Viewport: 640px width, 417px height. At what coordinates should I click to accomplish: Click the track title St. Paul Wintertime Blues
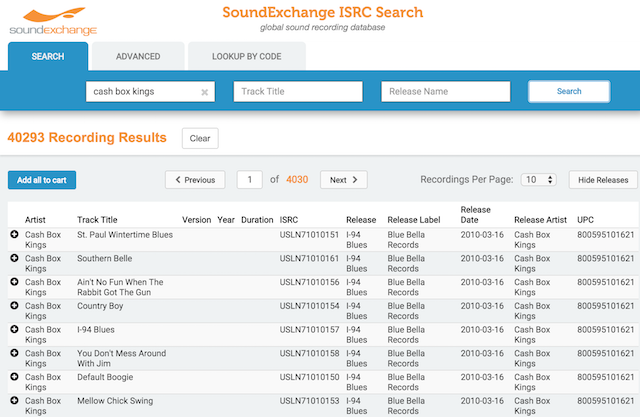[125, 235]
